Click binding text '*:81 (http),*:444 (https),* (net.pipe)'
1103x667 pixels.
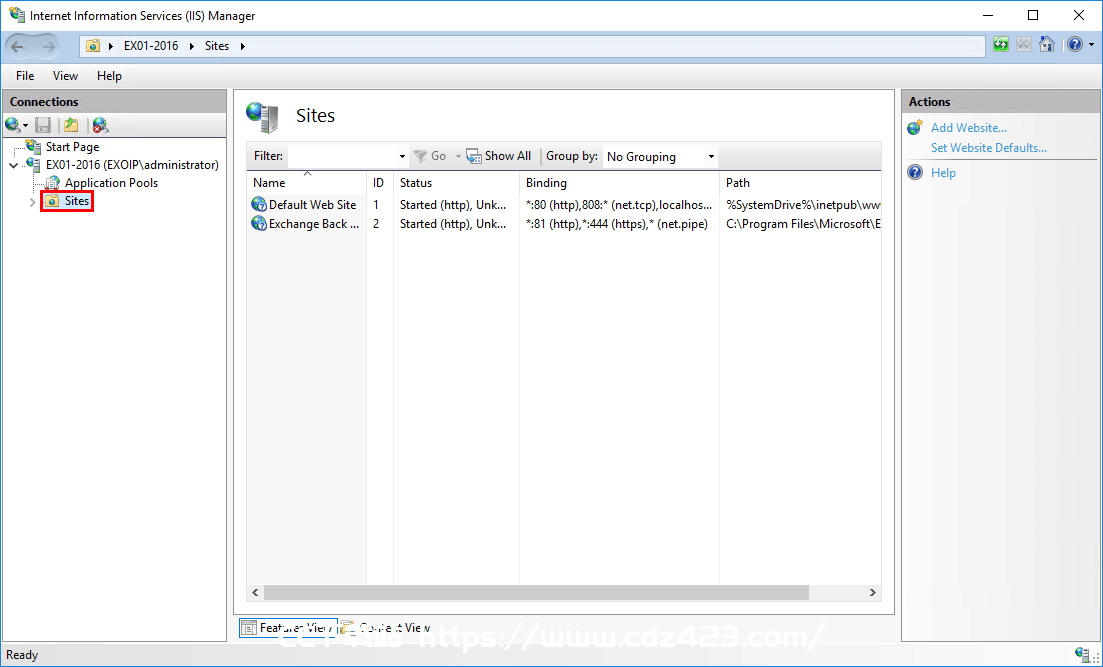coord(617,224)
